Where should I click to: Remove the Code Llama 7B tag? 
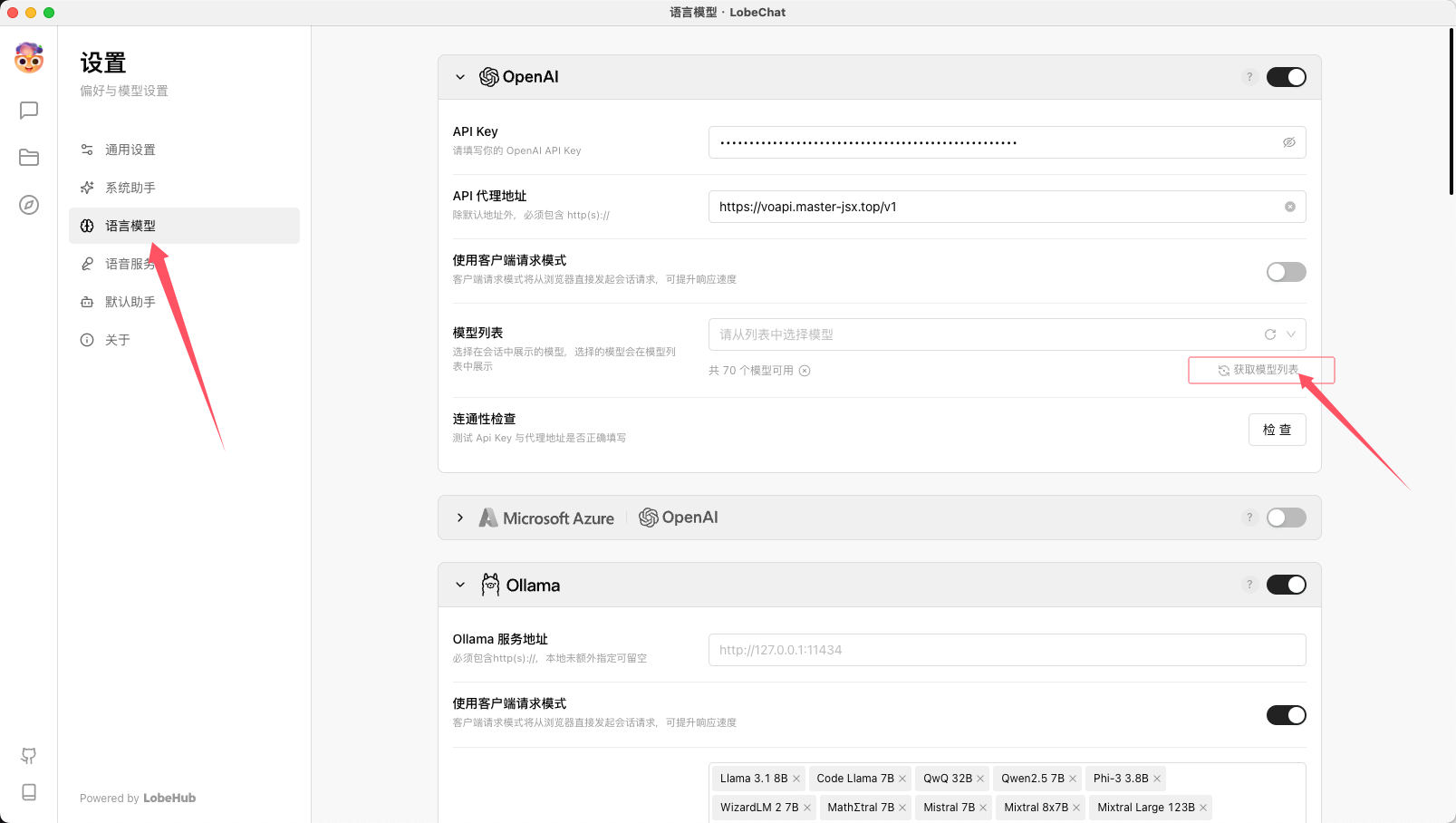coord(902,779)
